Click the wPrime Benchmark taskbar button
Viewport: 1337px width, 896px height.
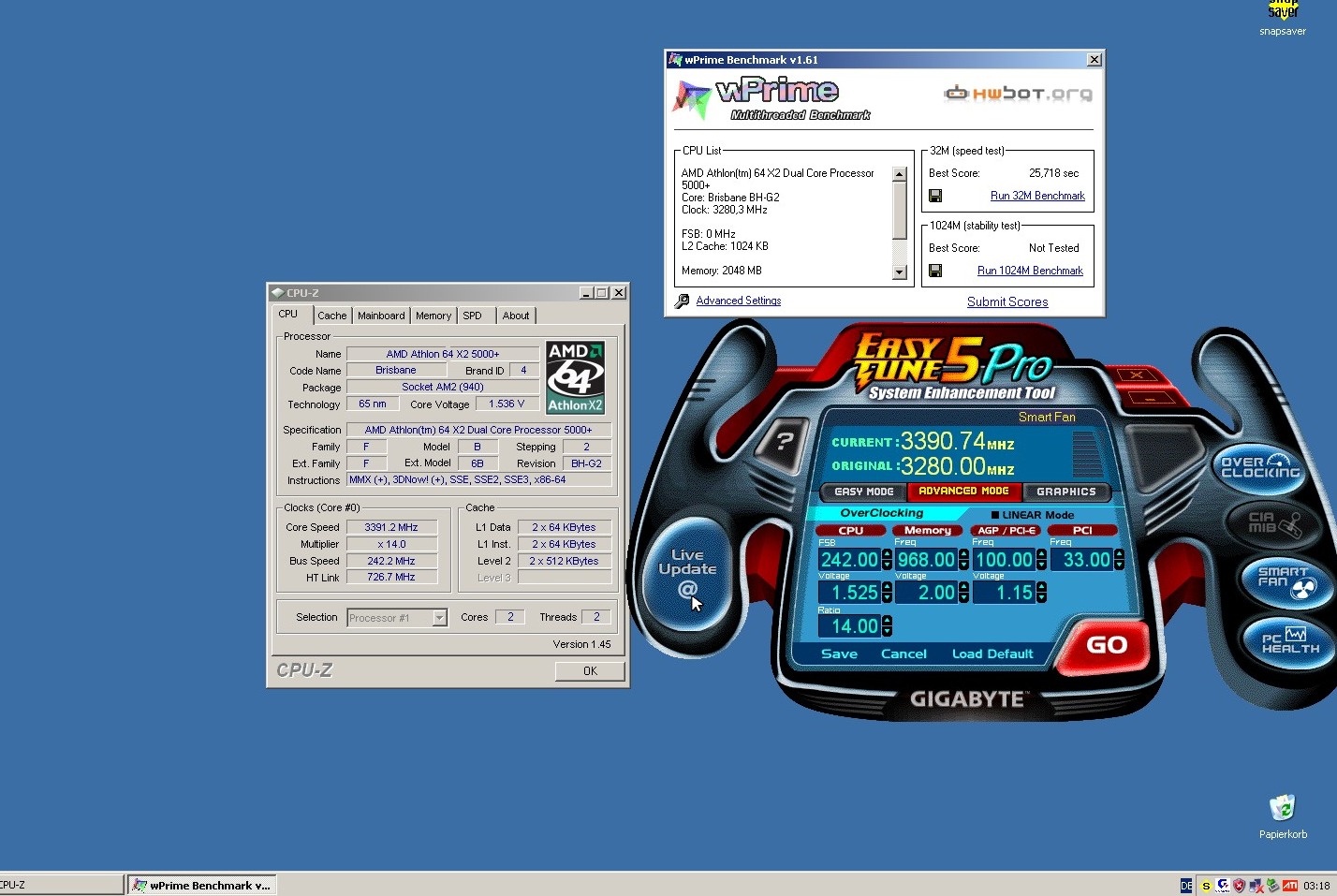click(x=201, y=885)
